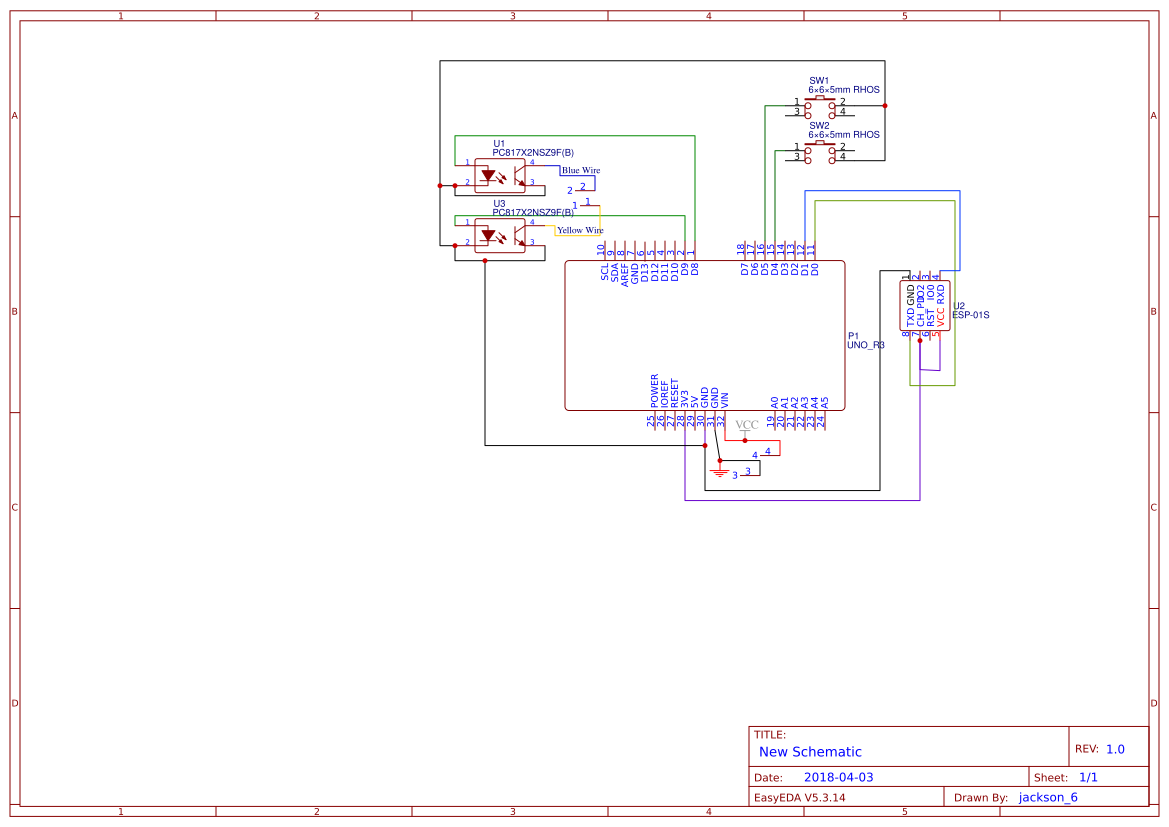Click the jackson_6 drawn-by name
1169x827 pixels.
coord(1049,797)
